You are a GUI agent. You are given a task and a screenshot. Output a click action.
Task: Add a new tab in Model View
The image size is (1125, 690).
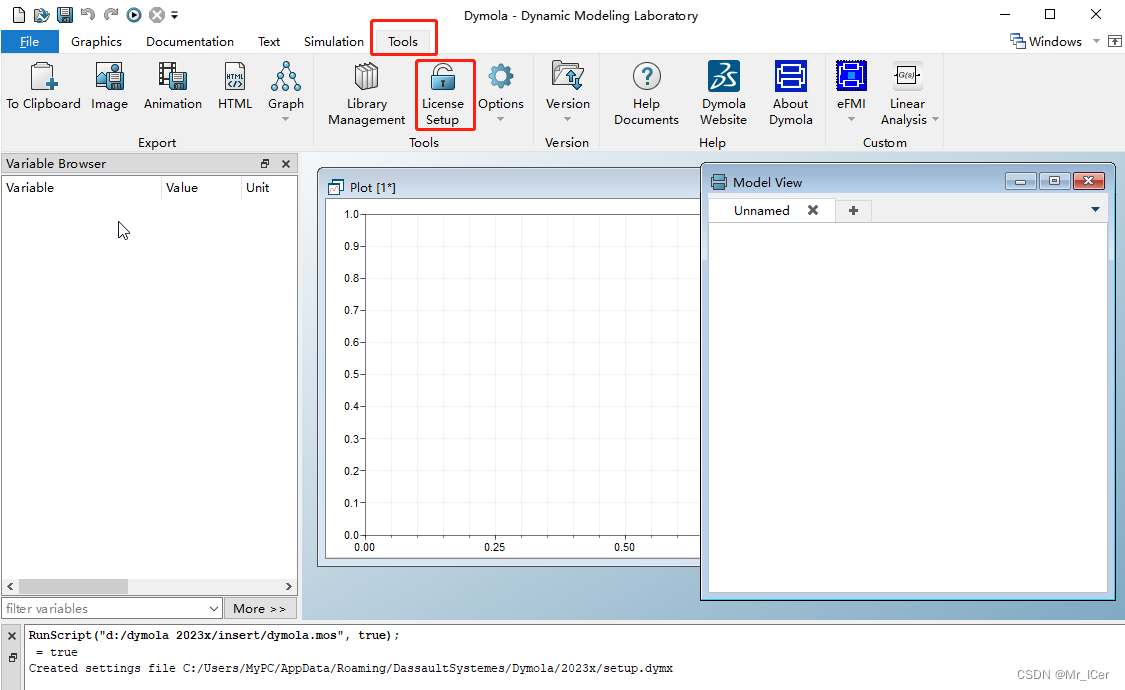(853, 211)
